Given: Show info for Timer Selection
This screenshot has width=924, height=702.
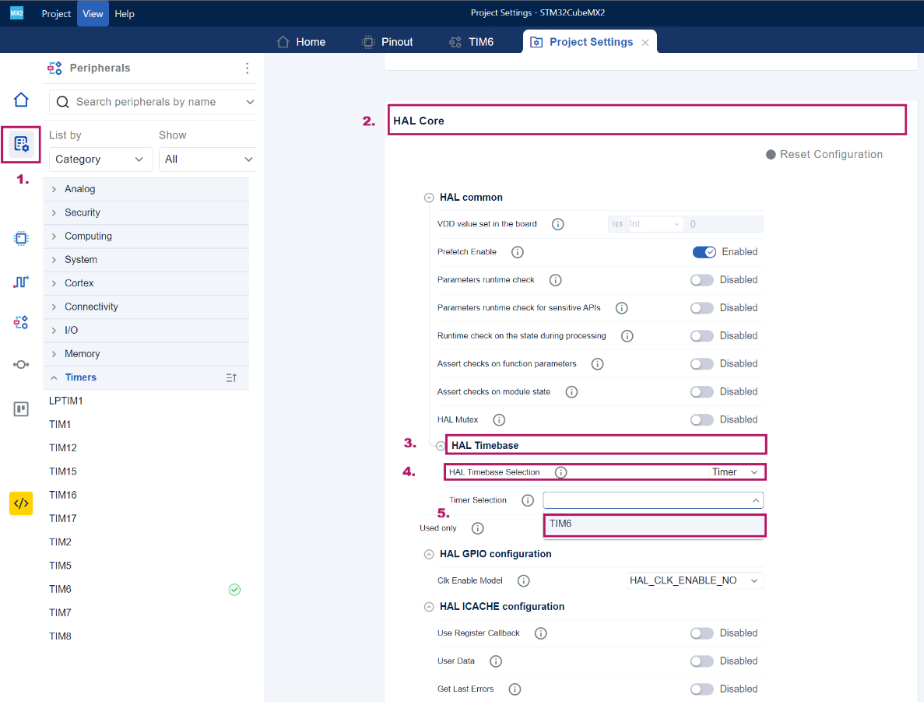Looking at the screenshot, I should [x=527, y=500].
